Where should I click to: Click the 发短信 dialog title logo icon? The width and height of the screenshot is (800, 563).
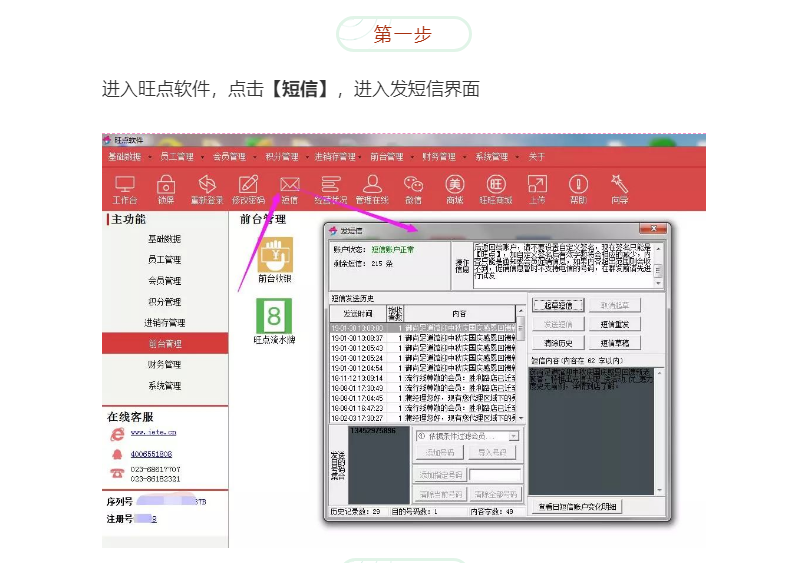(x=333, y=231)
